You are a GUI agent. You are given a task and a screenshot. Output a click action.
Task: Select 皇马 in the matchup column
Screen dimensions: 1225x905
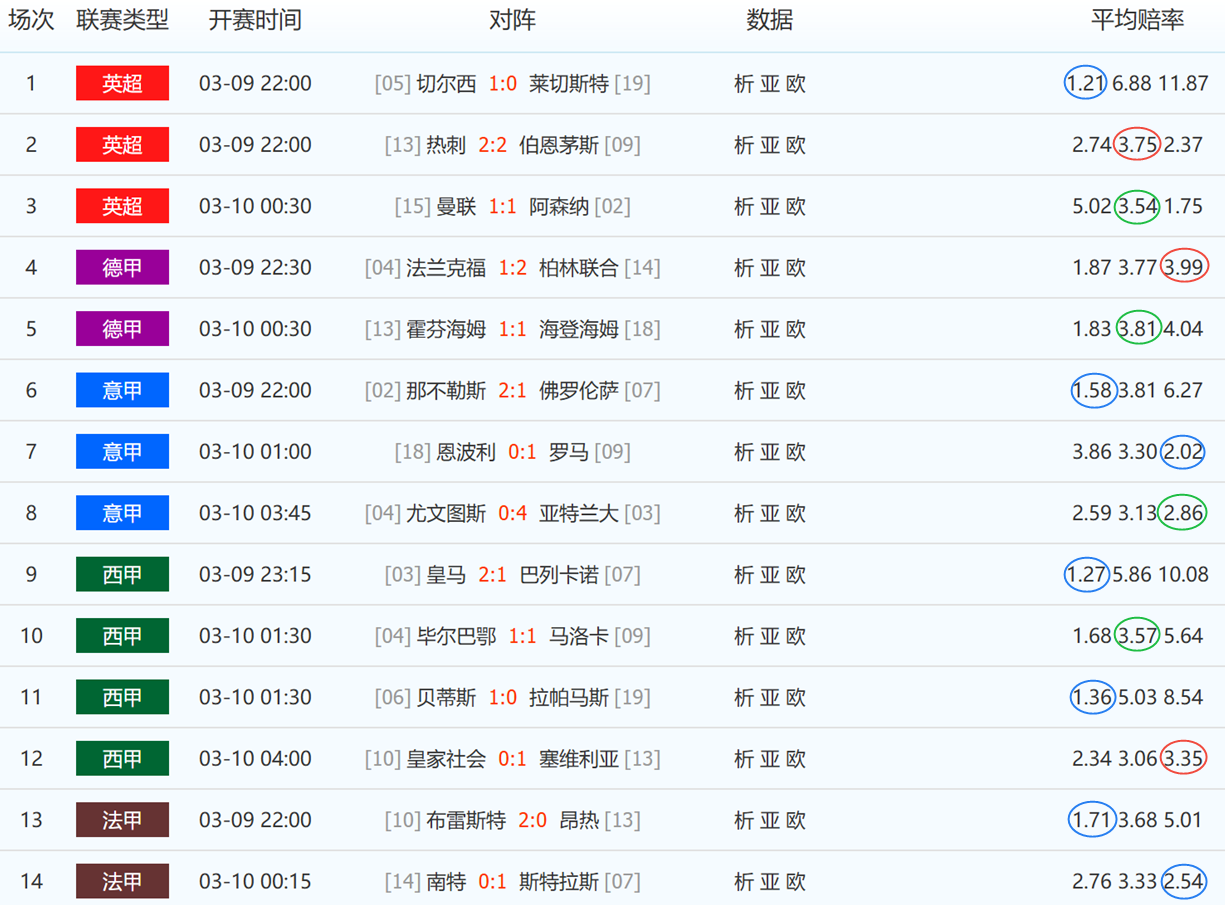tap(446, 575)
